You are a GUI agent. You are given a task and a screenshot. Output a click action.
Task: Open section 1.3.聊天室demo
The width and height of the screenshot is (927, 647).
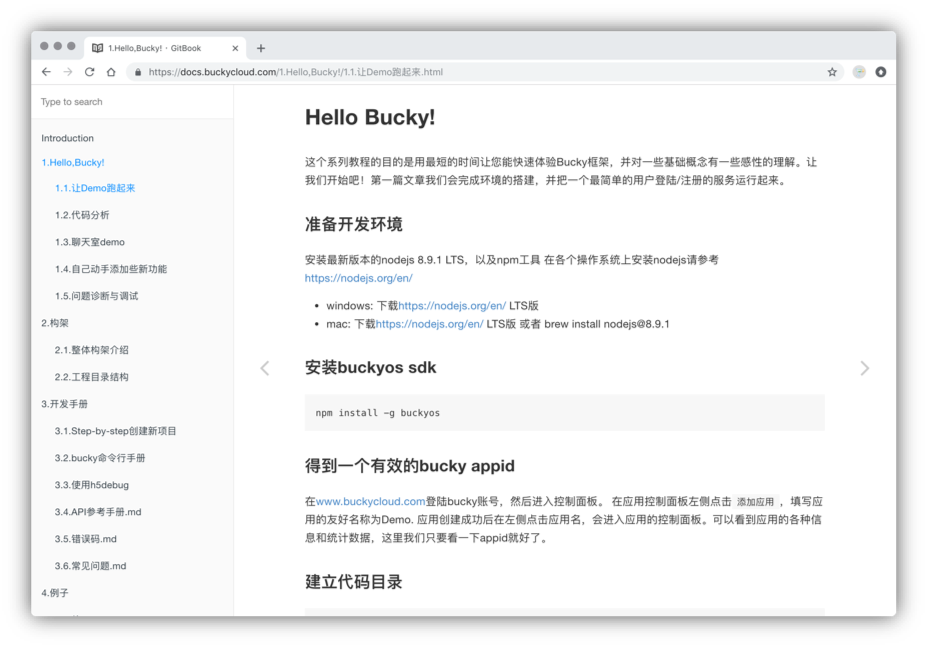tap(89, 242)
